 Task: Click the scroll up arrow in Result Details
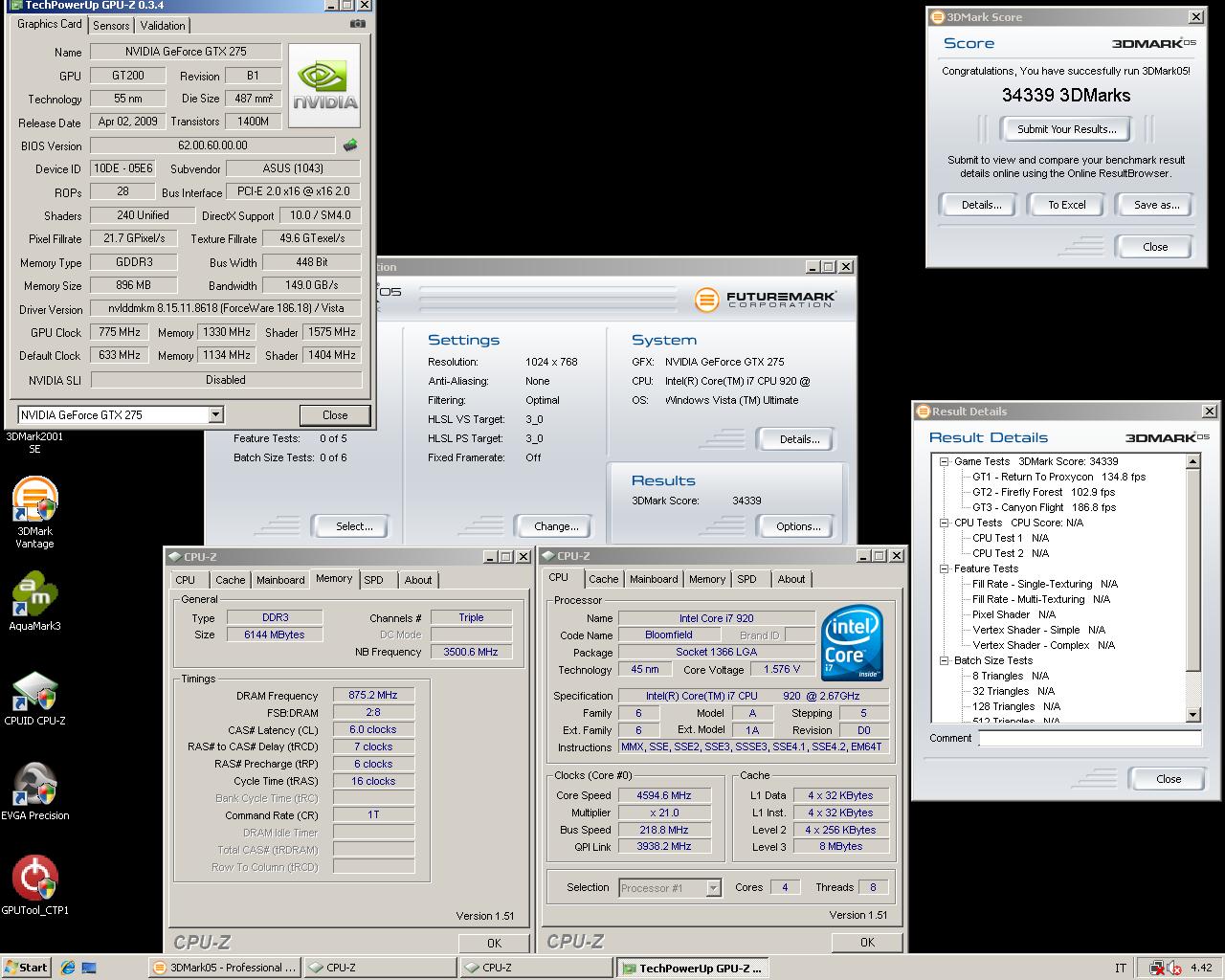1192,461
